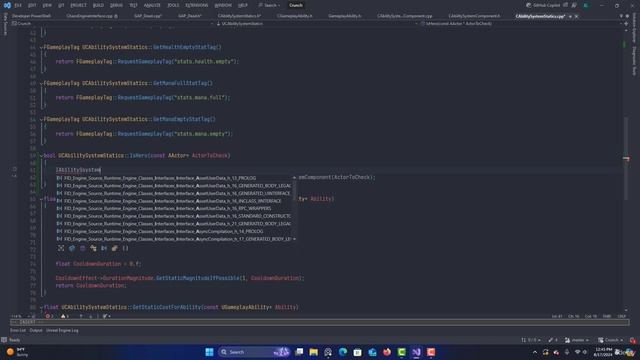640x360 pixels.
Task: Open the Unreal Engine Log tab
Action: (62, 331)
